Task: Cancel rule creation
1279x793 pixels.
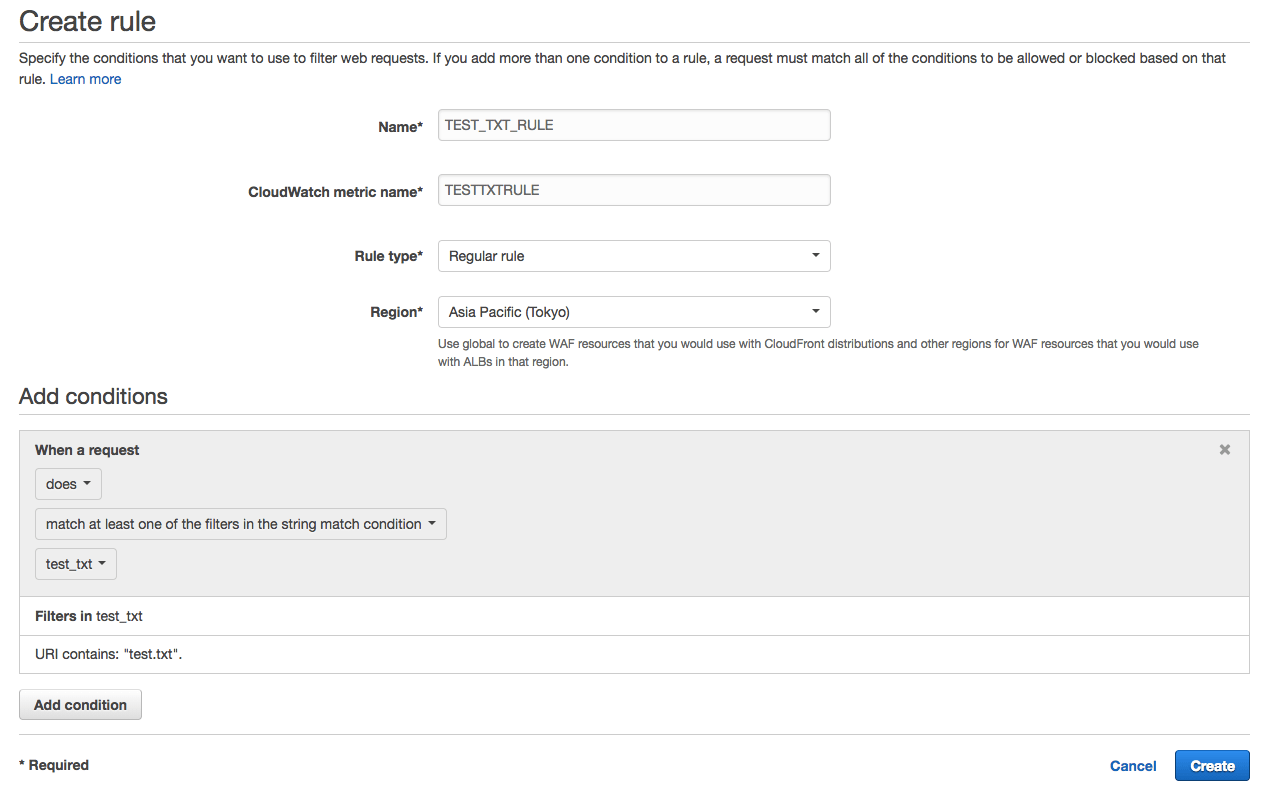Action: [1133, 766]
